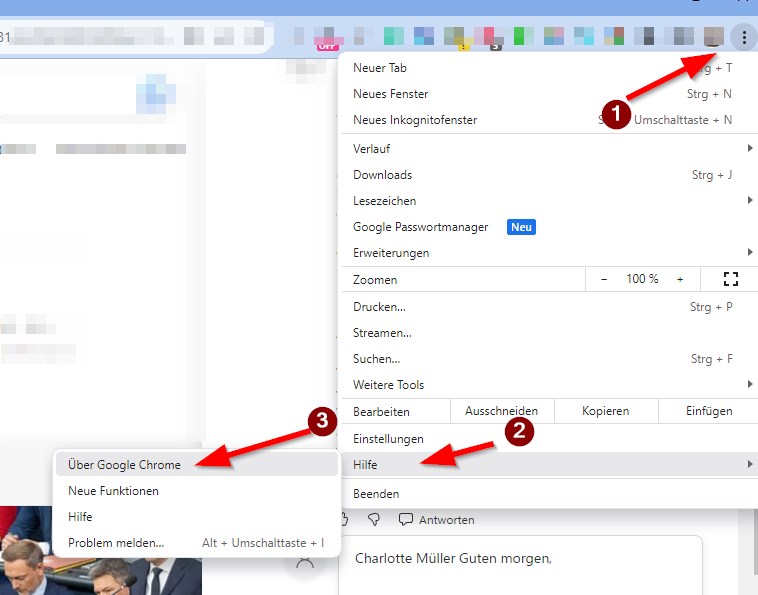The width and height of the screenshot is (758, 595).
Task: Open the Chrome three-dot menu button
Action: 744,36
